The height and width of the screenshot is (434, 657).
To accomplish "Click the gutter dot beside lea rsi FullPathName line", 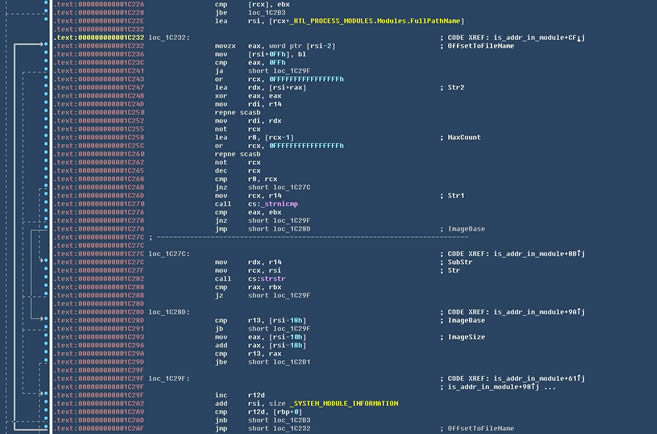I will tap(46, 21).
